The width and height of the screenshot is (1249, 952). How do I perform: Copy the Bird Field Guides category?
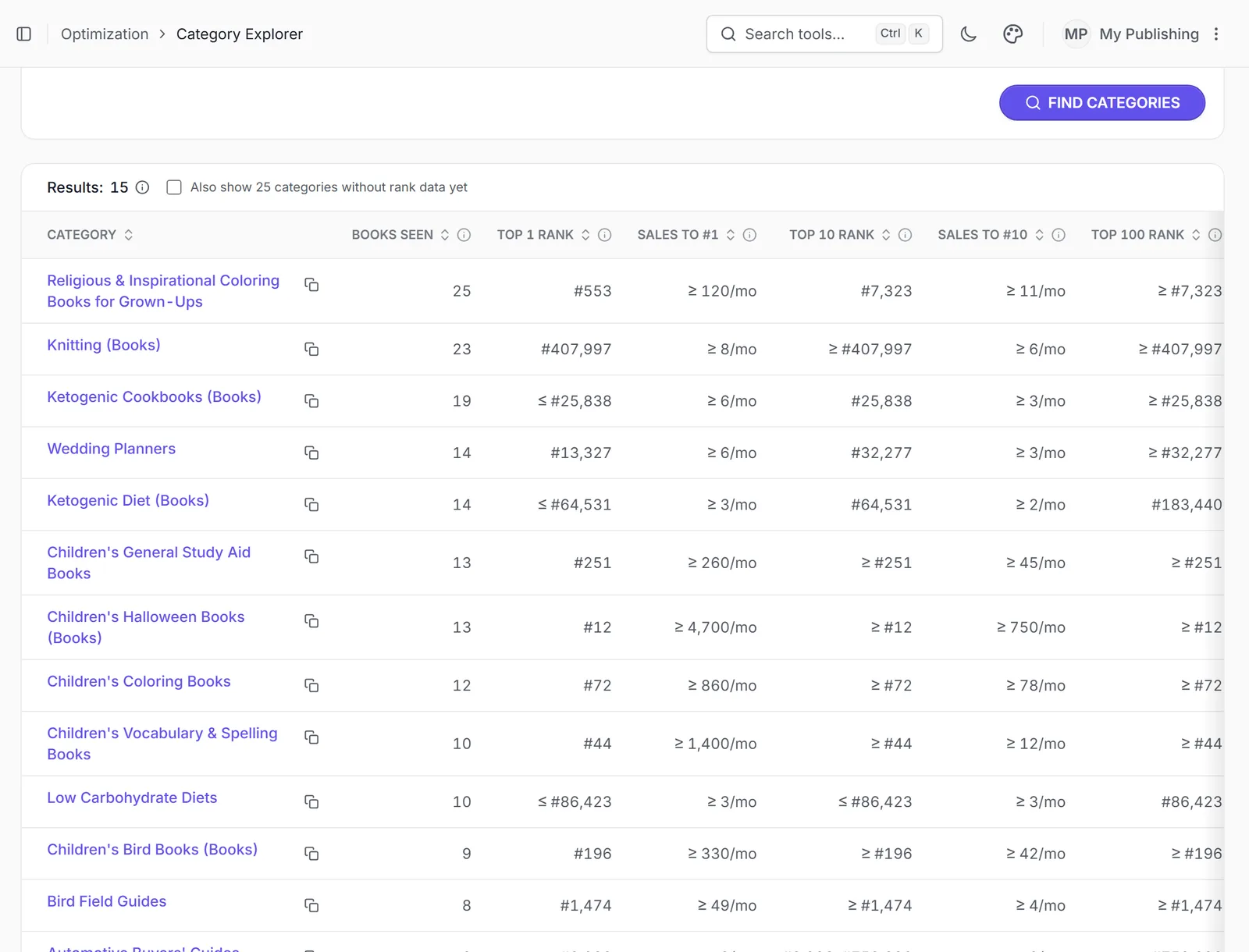311,905
